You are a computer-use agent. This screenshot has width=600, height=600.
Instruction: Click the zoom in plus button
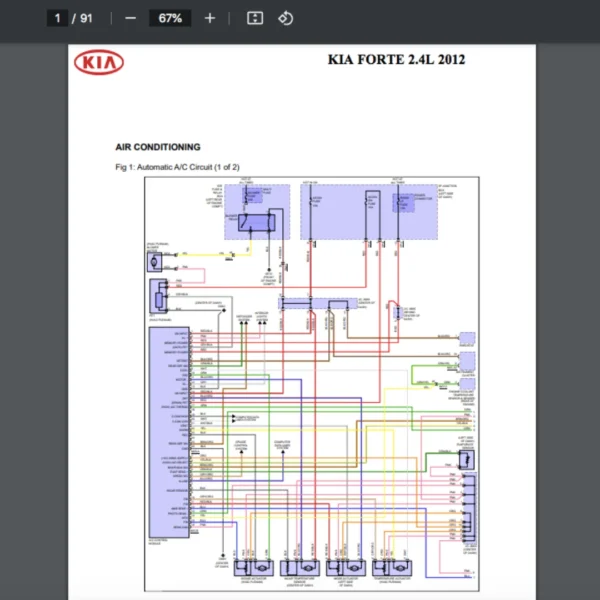click(209, 18)
